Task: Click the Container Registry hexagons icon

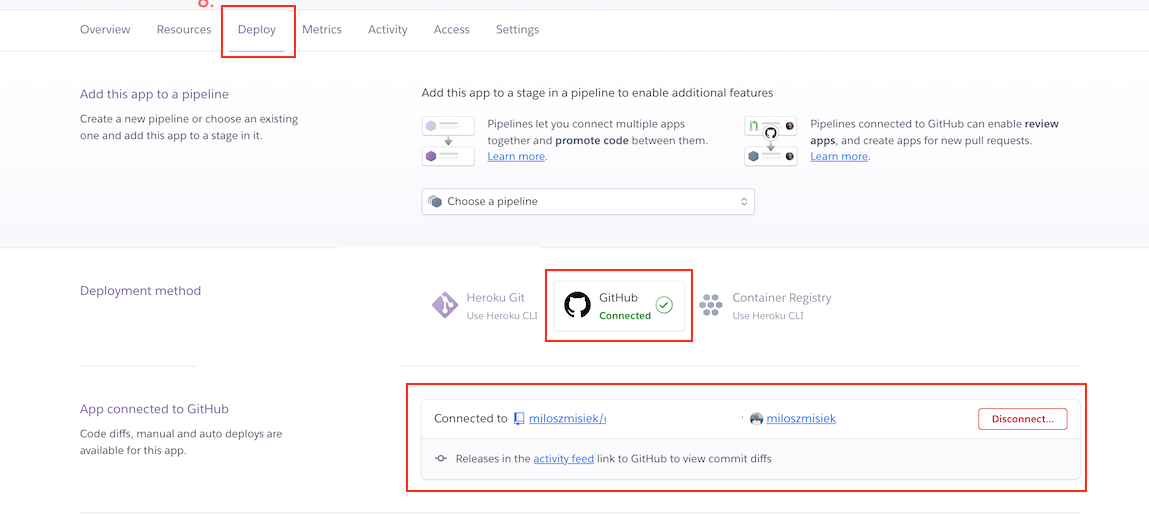Action: click(711, 305)
